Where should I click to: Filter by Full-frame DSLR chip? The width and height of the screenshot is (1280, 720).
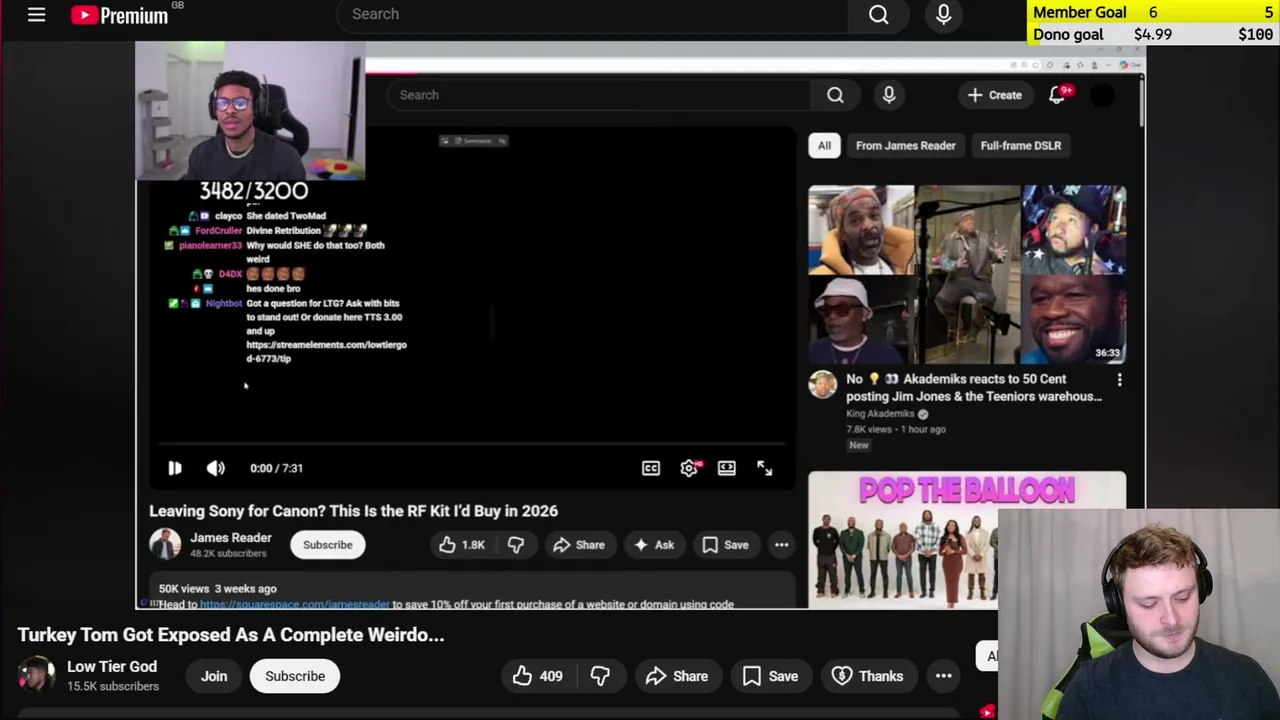tap(1020, 146)
